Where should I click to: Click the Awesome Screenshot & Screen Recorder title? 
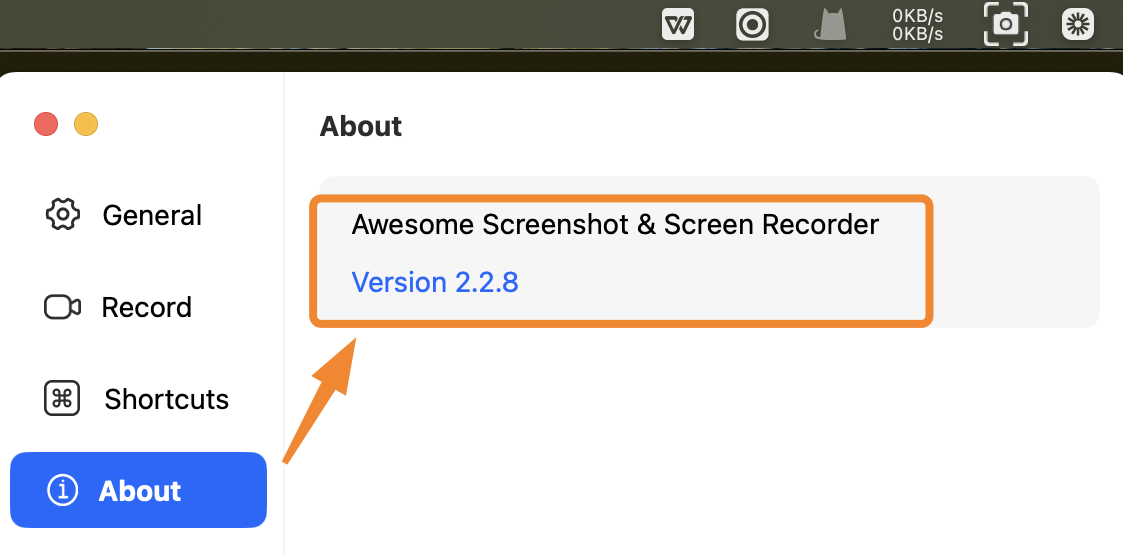coord(614,225)
